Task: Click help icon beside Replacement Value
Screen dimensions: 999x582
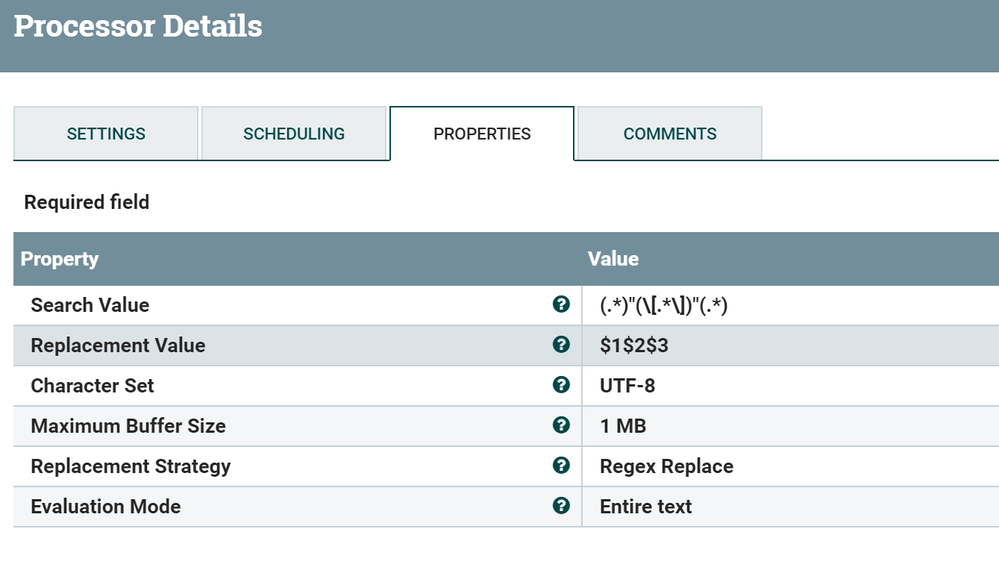Action: 561,345
